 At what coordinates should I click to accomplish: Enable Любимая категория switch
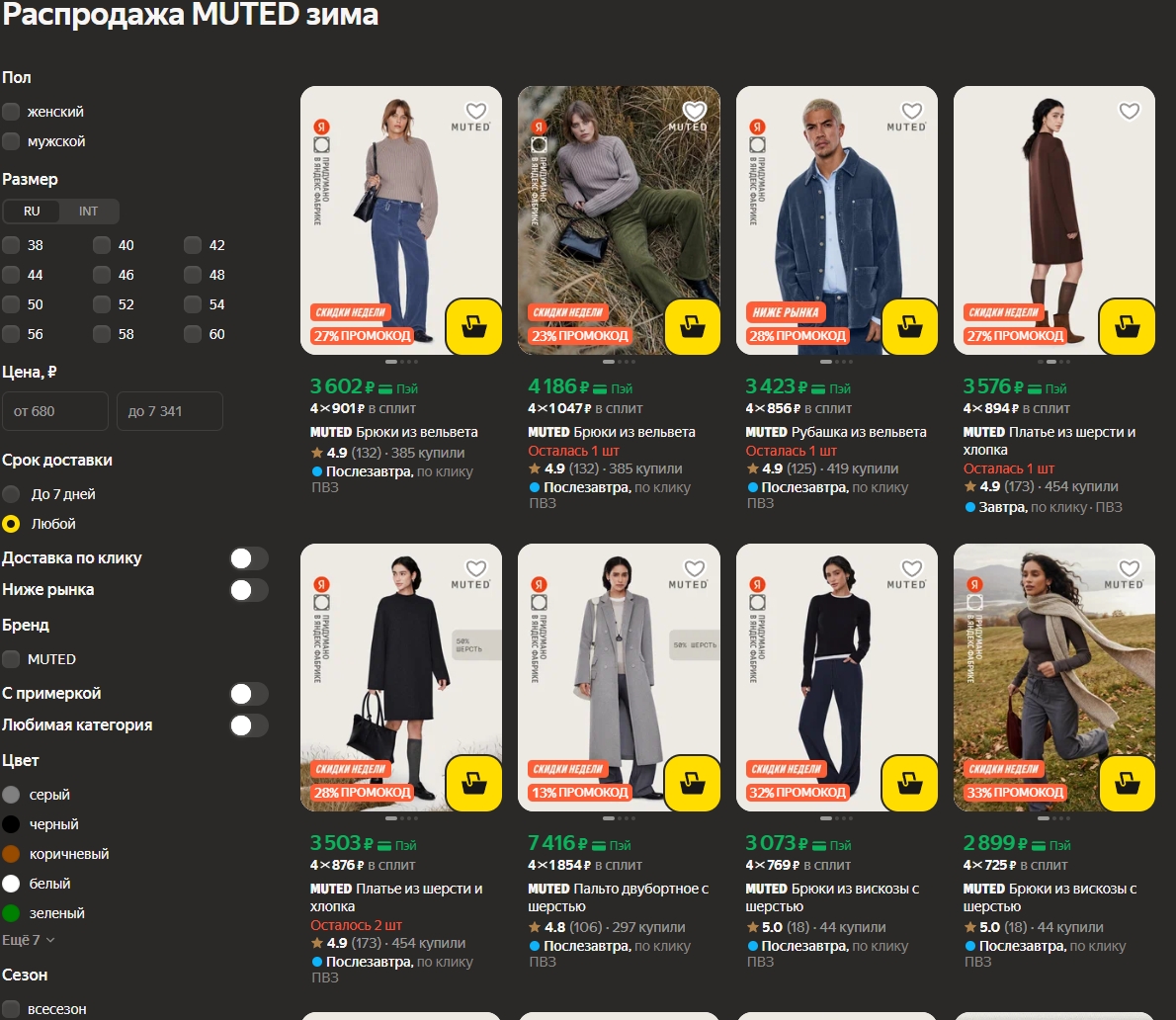point(249,725)
